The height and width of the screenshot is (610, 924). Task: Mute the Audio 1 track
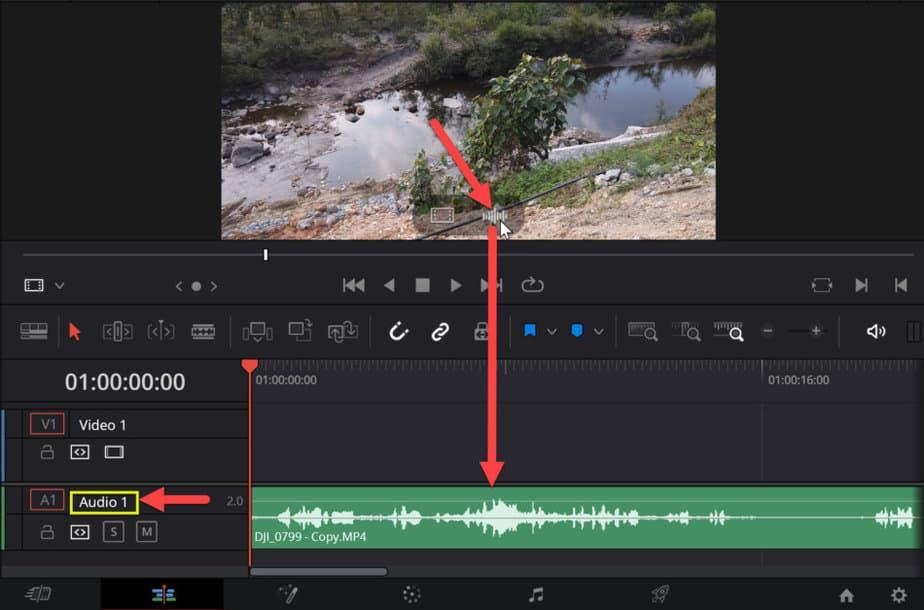148,531
